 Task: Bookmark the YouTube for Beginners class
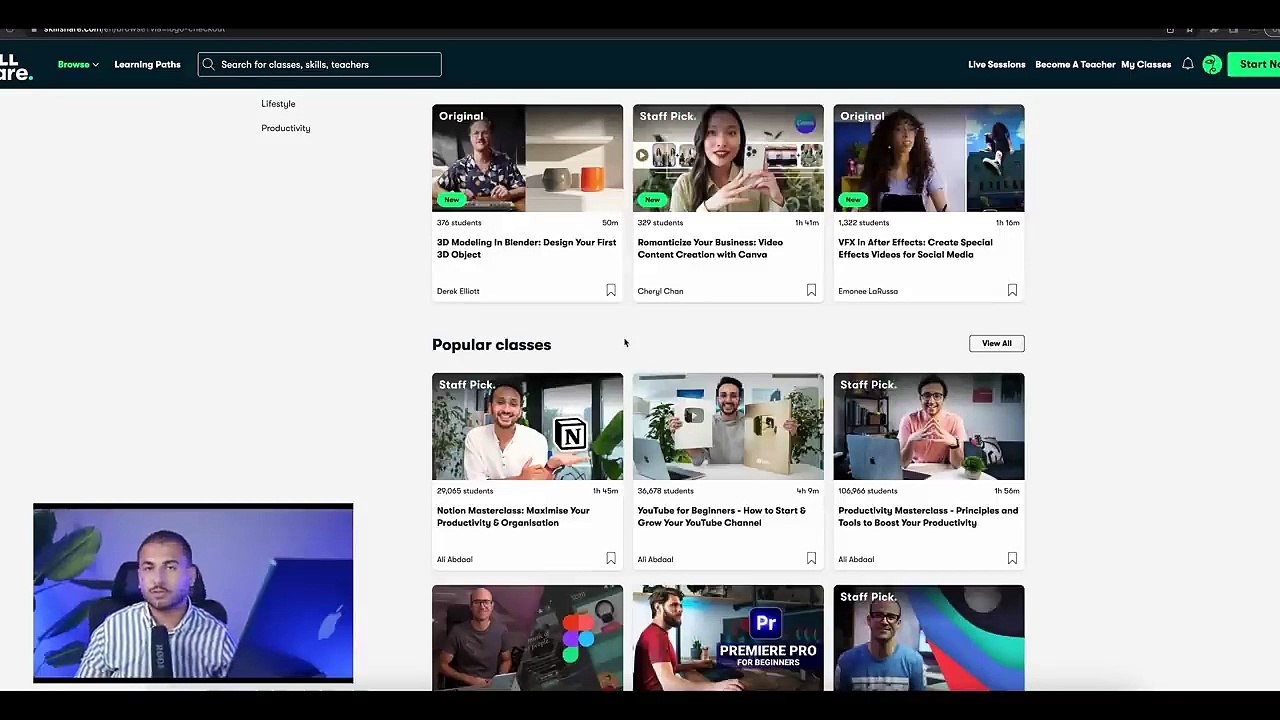811,558
